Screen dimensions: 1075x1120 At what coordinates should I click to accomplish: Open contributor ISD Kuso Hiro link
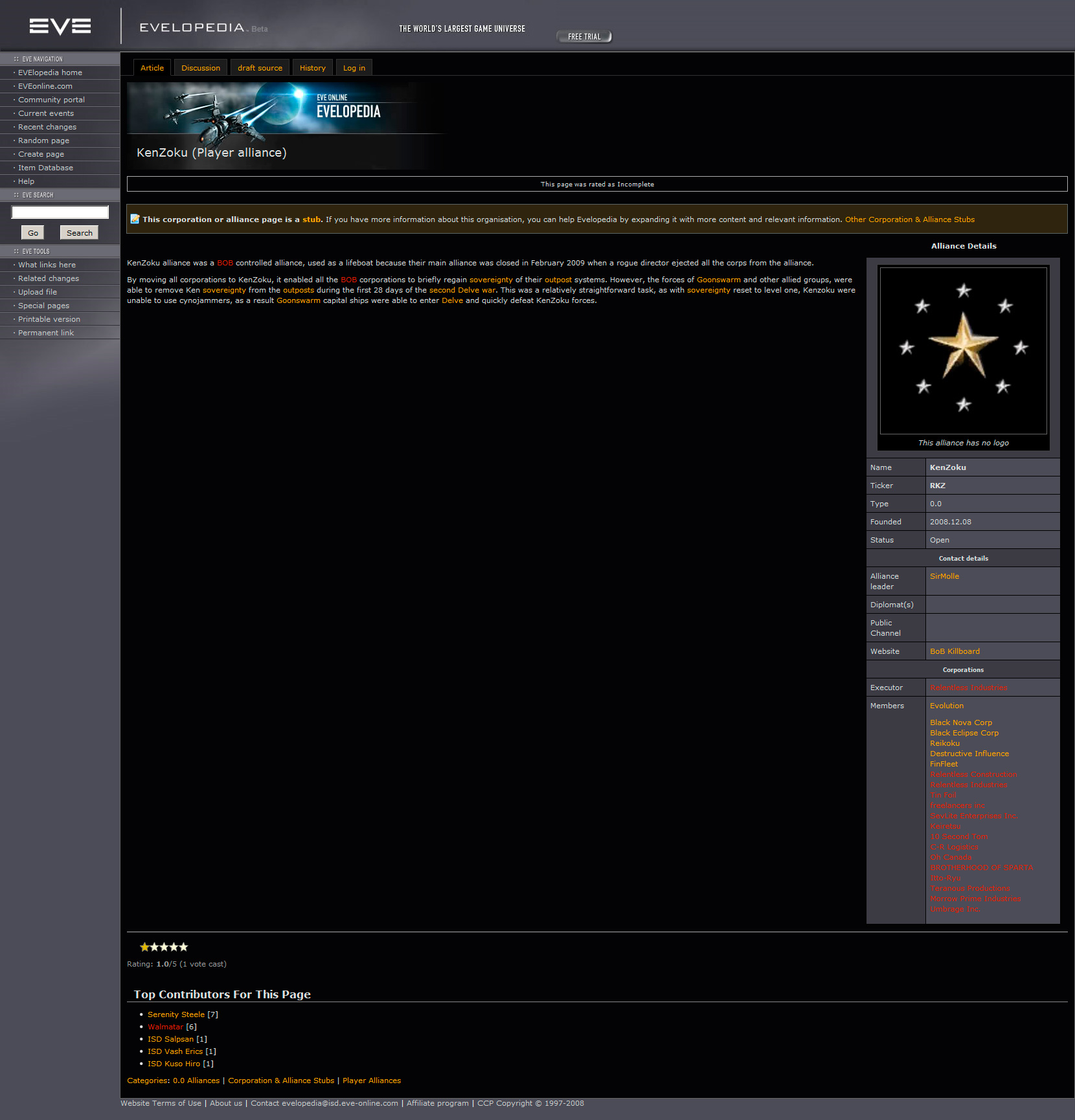click(x=174, y=1064)
